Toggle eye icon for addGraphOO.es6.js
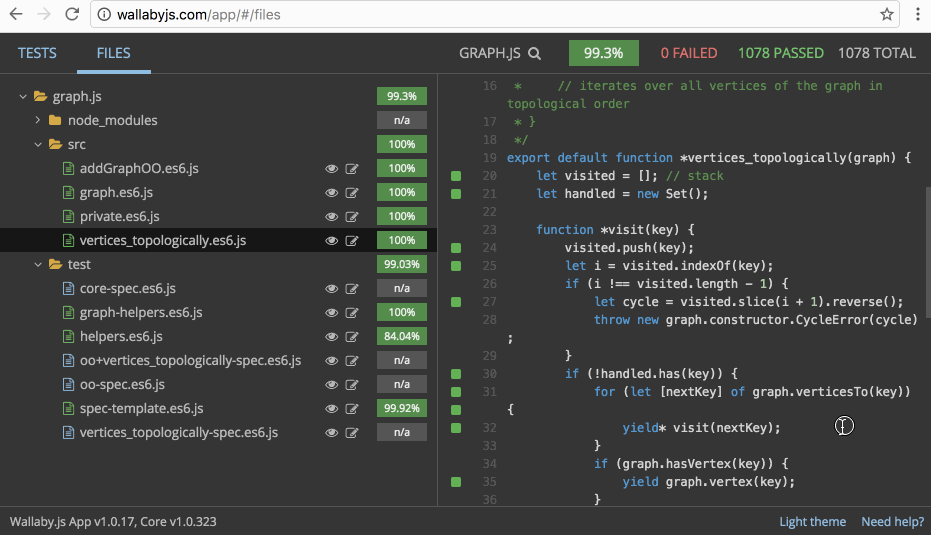Viewport: 931px width, 535px height. [x=331, y=169]
